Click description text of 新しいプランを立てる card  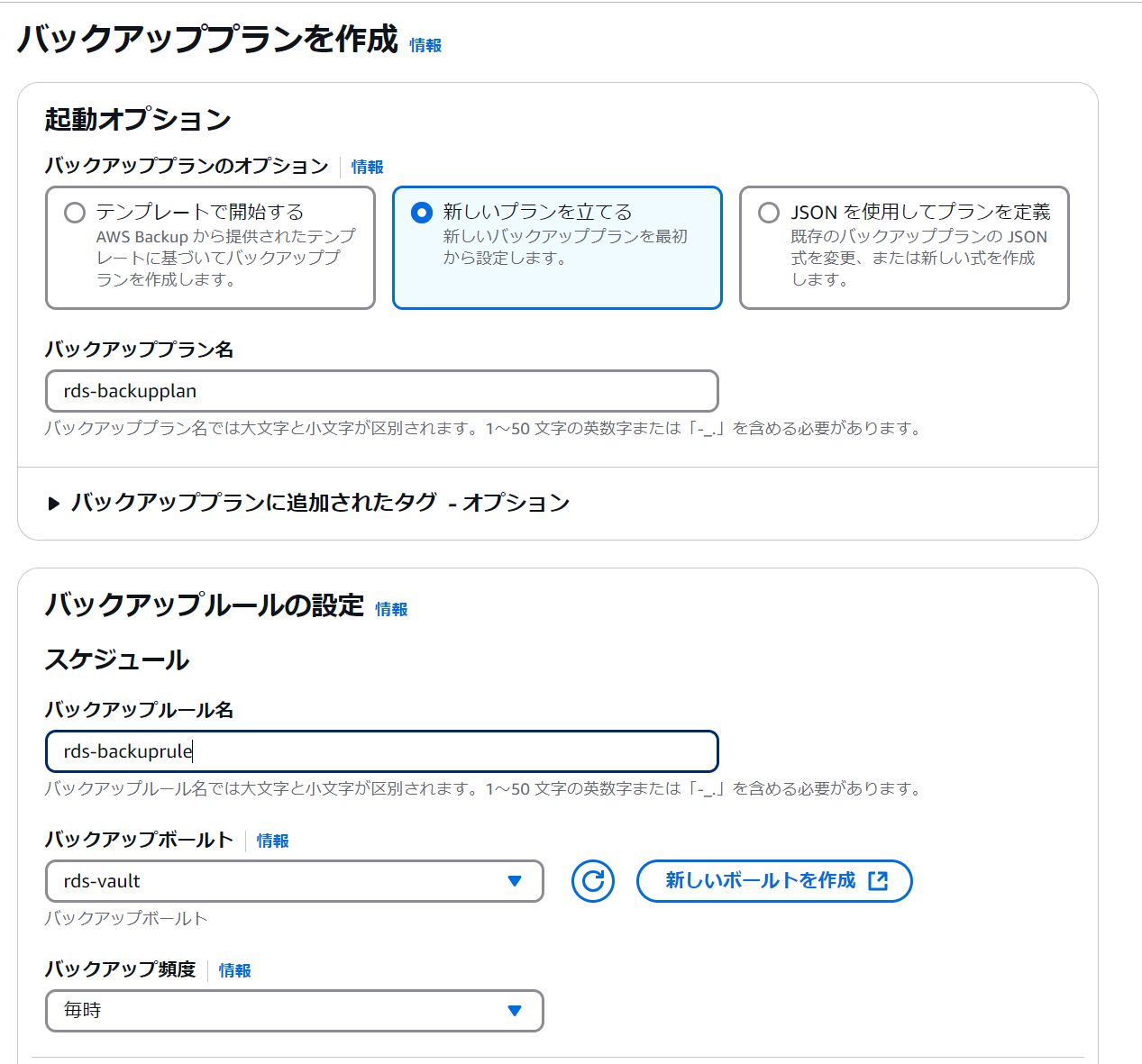pyautogui.click(x=565, y=247)
